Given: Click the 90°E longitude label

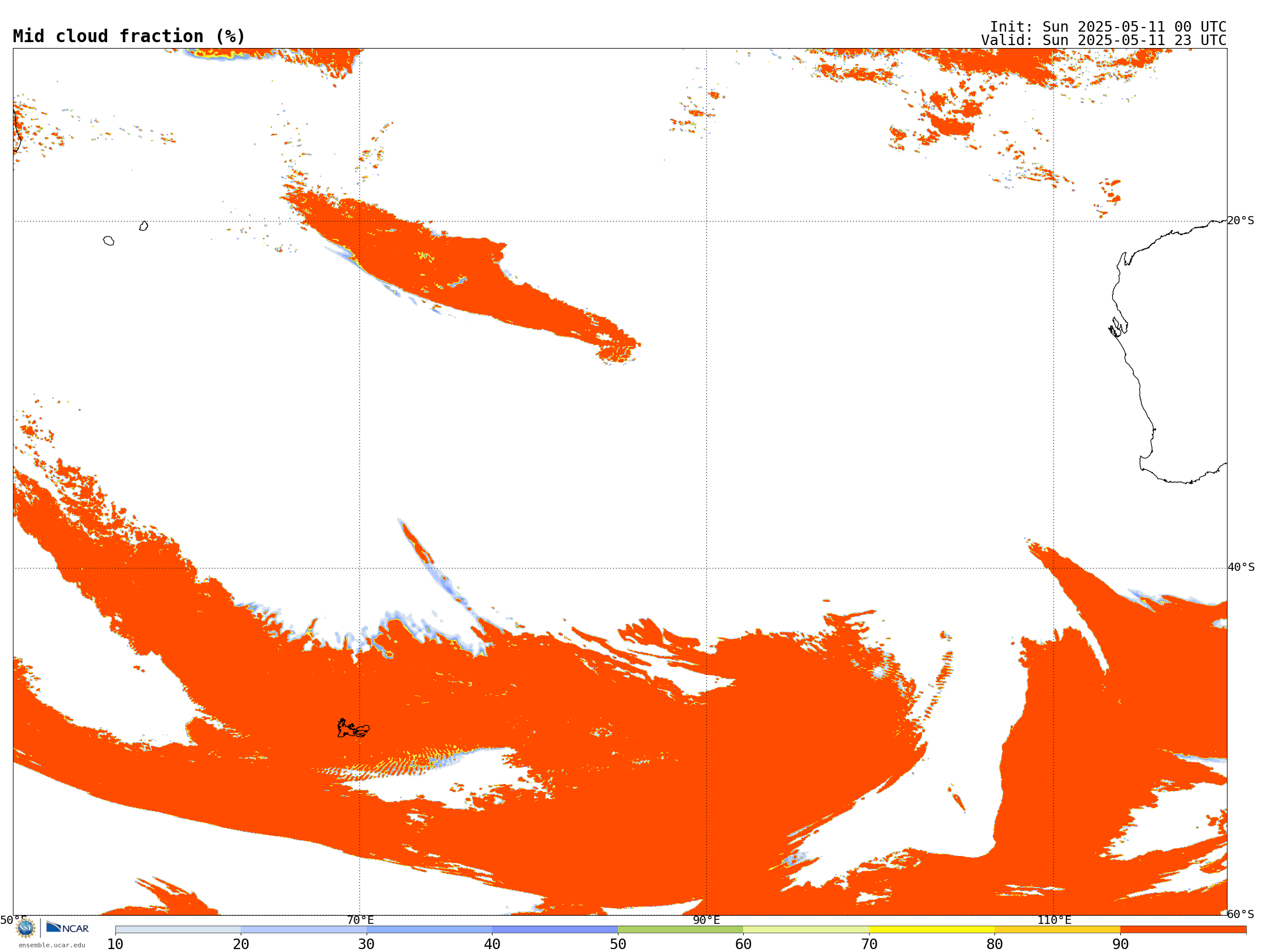Looking at the screenshot, I should tap(706, 920).
